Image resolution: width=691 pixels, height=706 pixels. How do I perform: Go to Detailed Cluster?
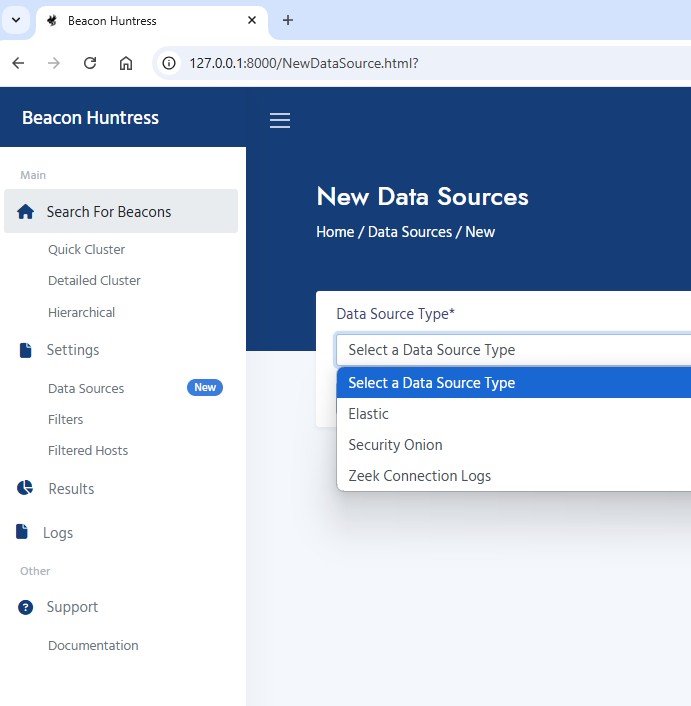coord(94,281)
